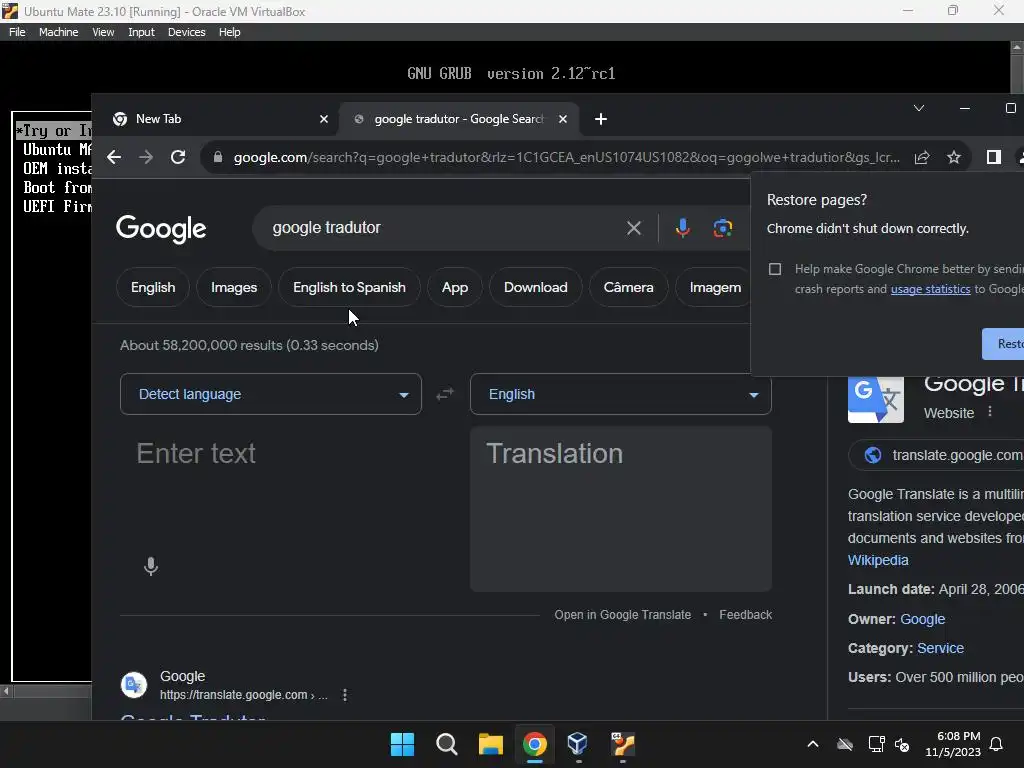
Task: Select the Câmera filter chip
Action: (628, 287)
